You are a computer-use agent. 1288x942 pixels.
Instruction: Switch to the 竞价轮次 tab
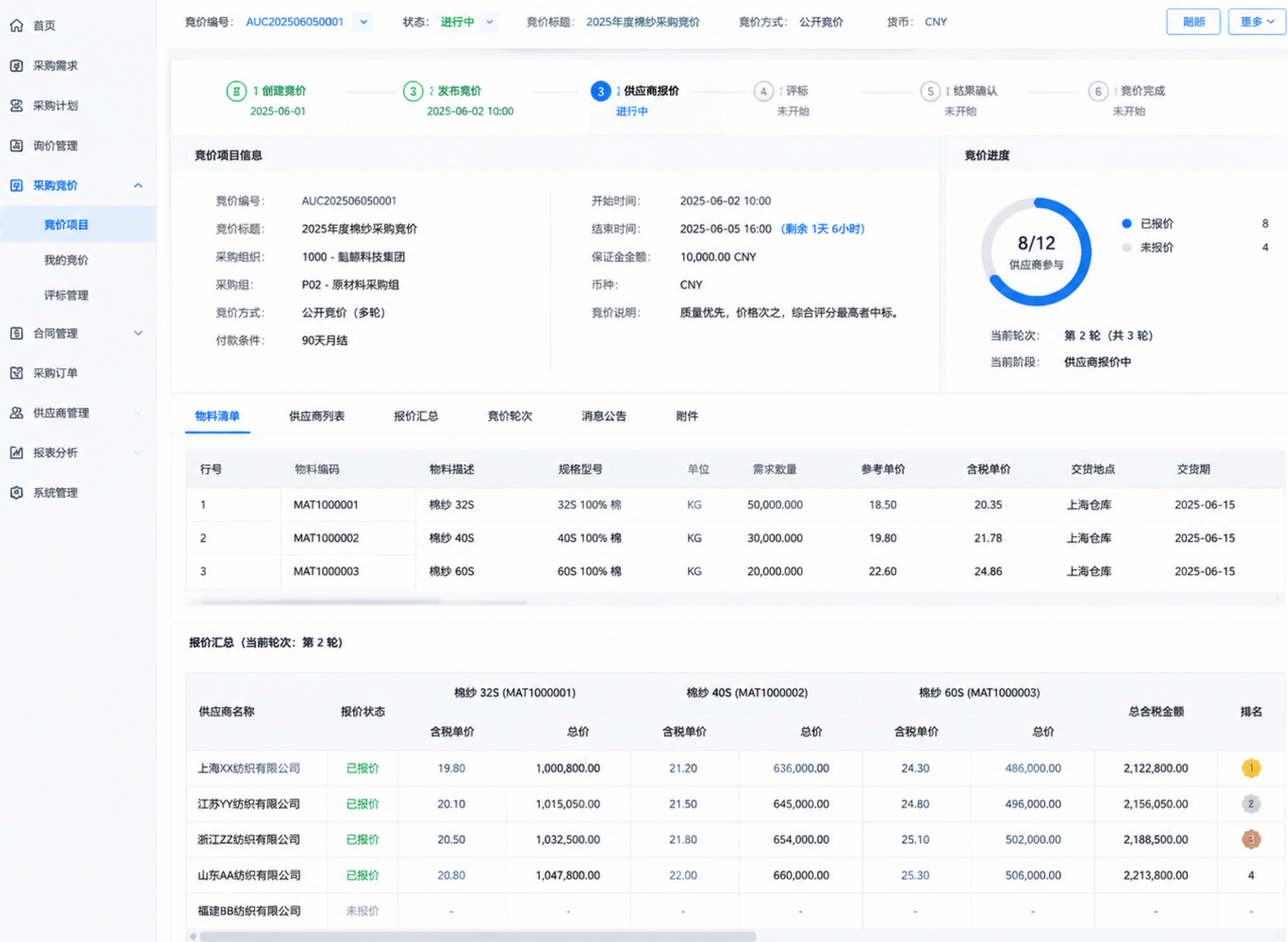[x=510, y=416]
